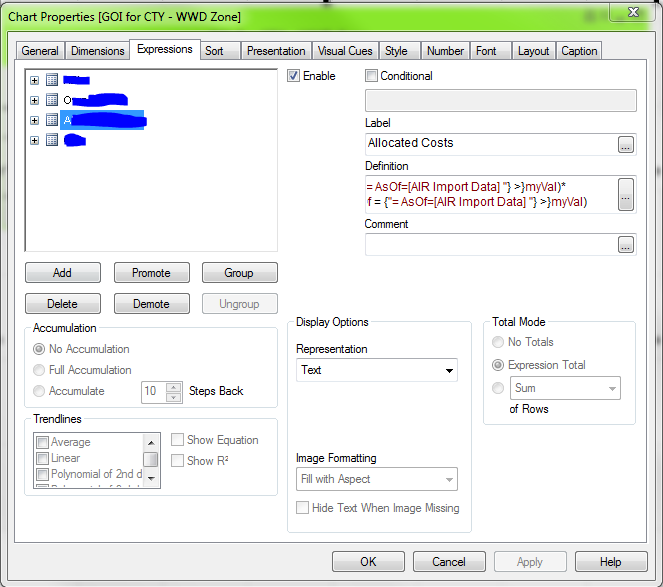Switch to the Dimensions tab
Viewport: 663px width, 587px height.
click(98, 51)
